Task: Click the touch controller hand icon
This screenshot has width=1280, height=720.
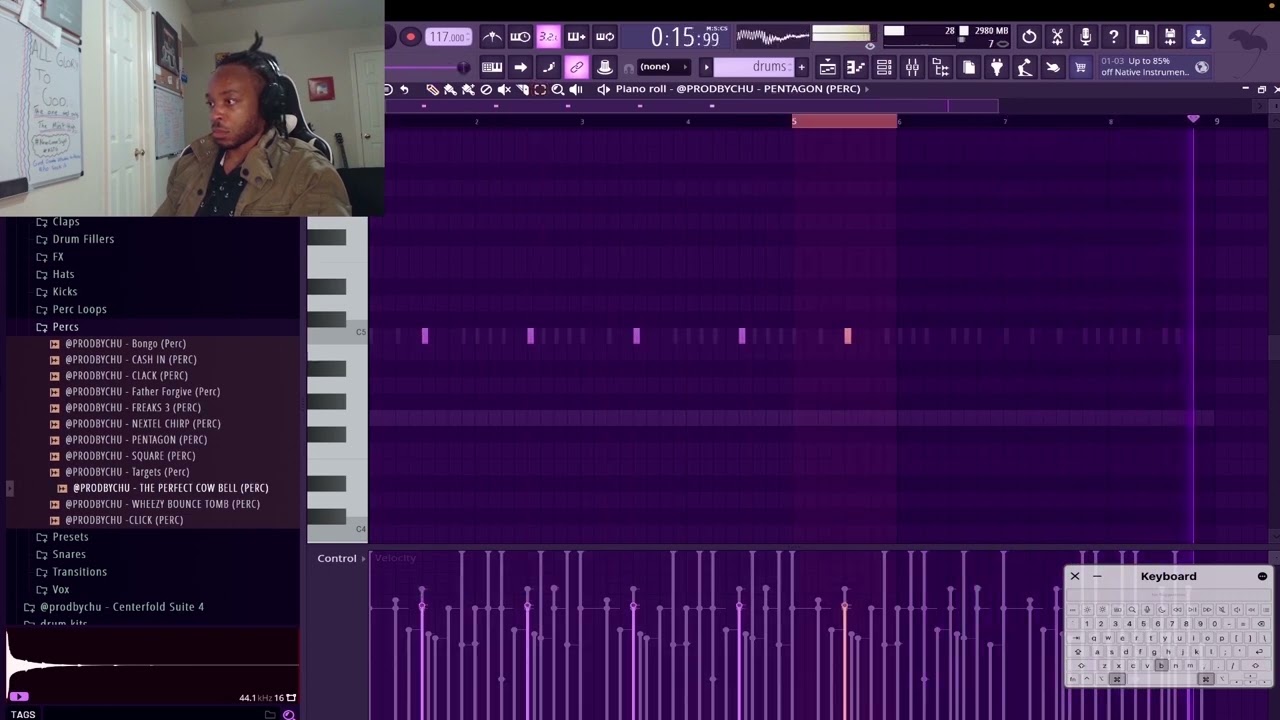Action: 1052,67
